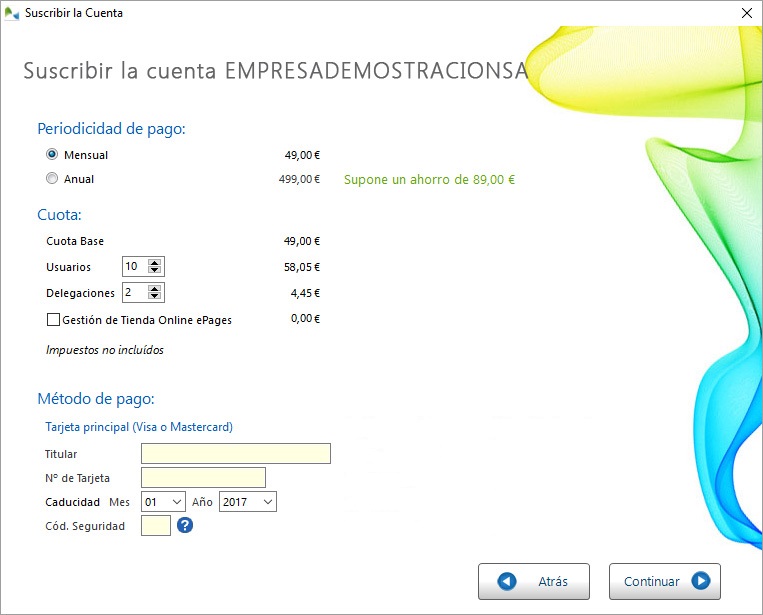This screenshot has width=763, height=615.
Task: Click the Cód. Seguridad field
Action: point(156,525)
